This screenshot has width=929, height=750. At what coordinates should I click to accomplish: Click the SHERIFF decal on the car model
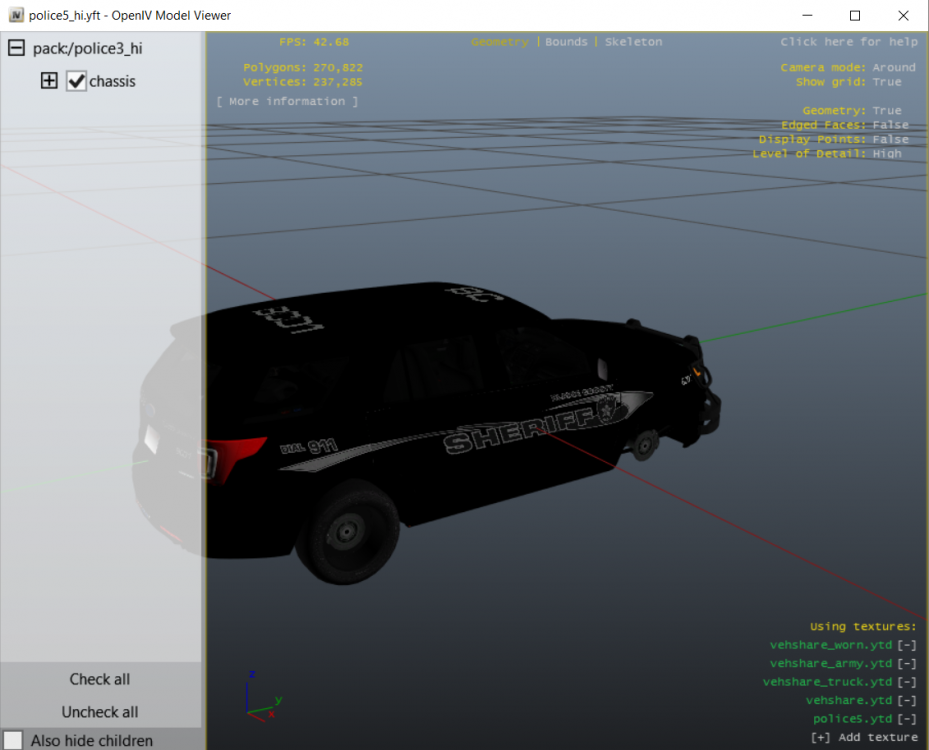517,431
